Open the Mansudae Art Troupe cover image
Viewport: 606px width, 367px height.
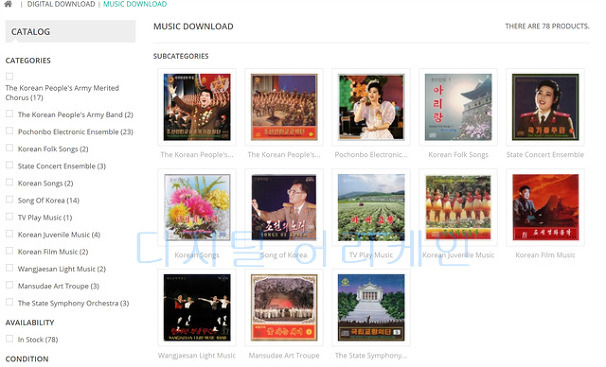point(284,308)
